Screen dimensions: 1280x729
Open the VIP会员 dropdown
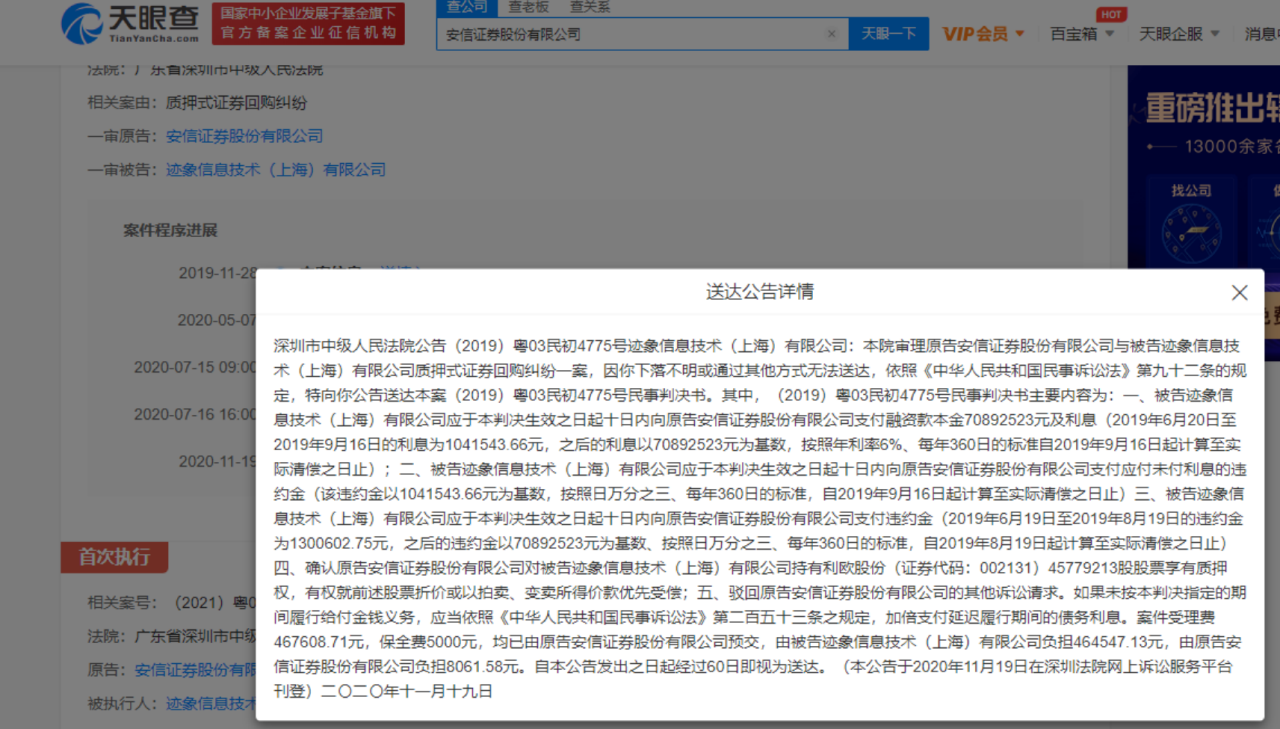983,34
